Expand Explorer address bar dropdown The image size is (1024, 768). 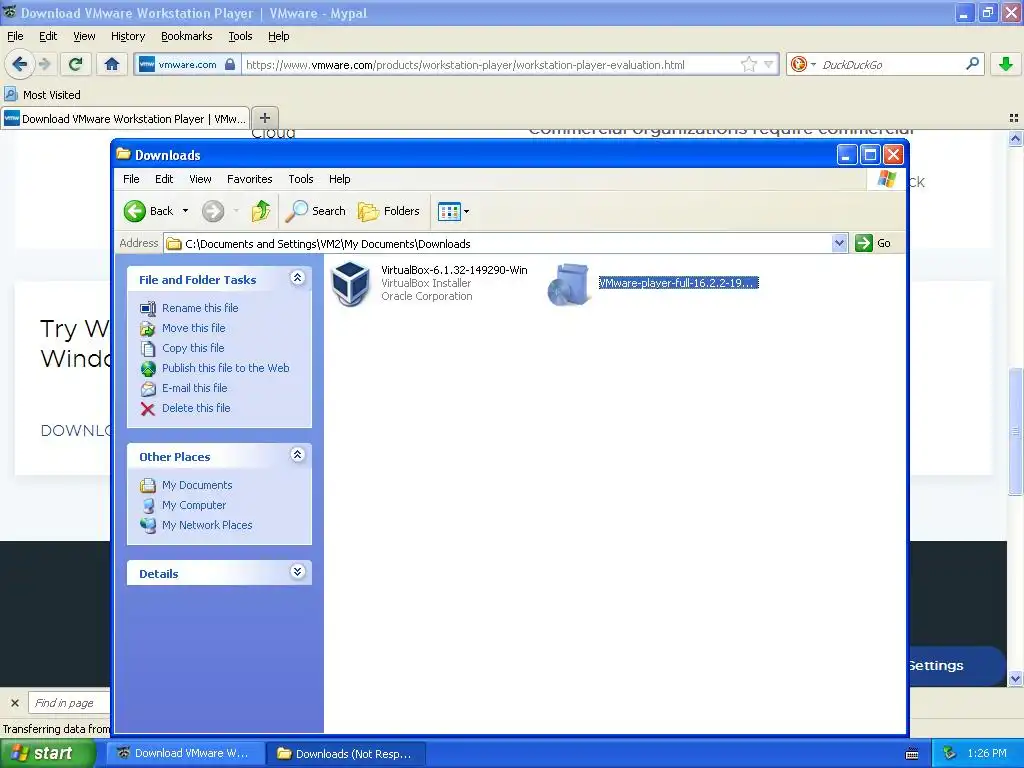point(839,243)
